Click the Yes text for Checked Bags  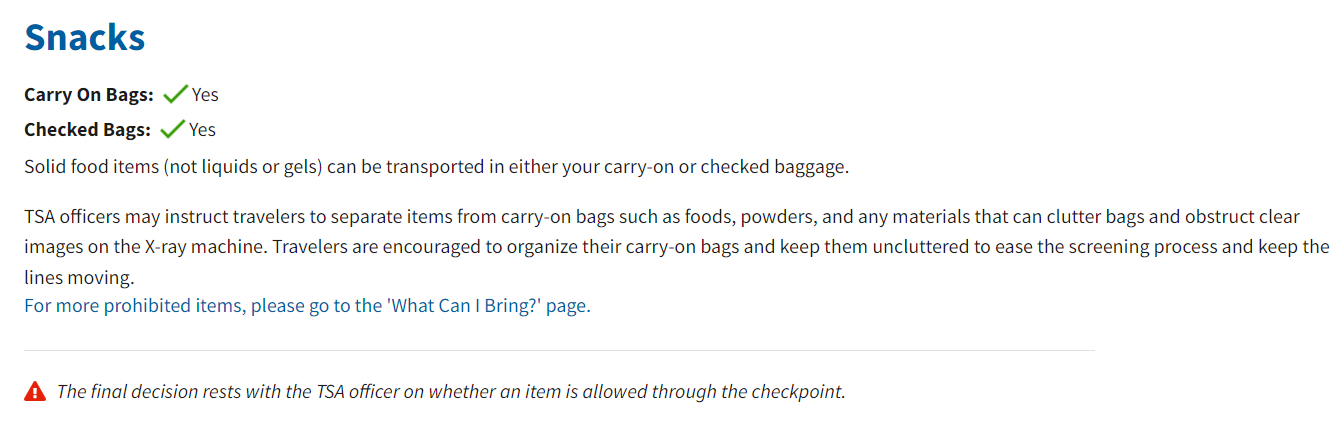click(x=202, y=129)
